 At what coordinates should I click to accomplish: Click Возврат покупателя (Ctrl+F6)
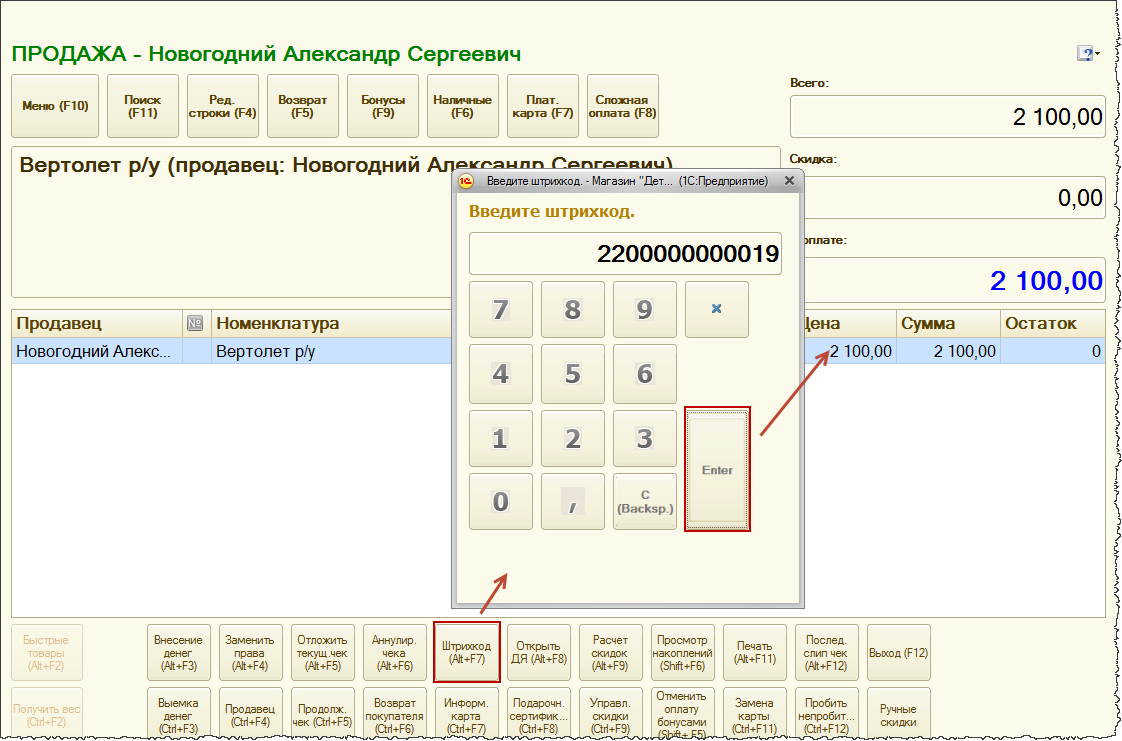tap(394, 715)
